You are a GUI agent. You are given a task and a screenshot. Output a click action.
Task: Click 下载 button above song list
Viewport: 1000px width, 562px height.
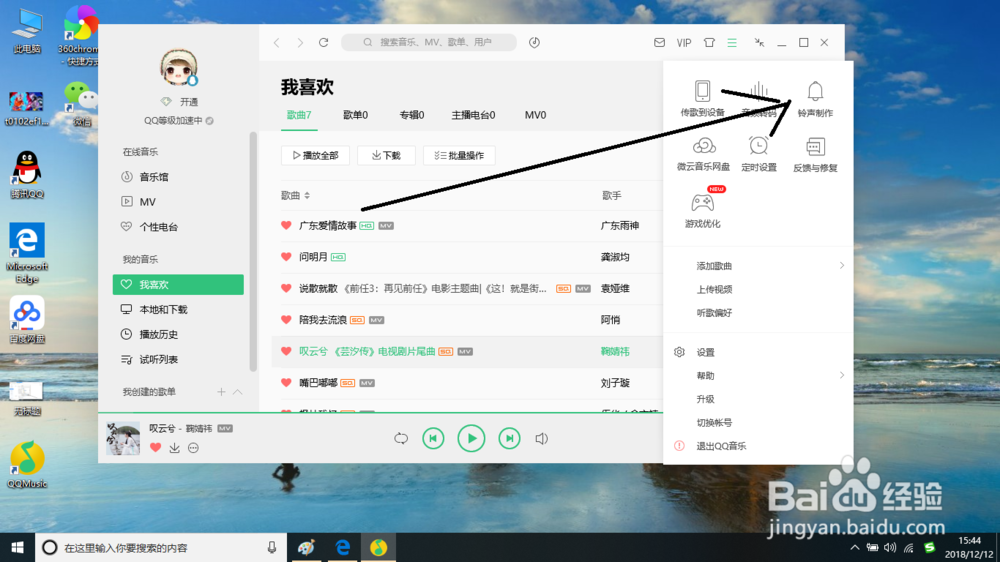pos(386,155)
